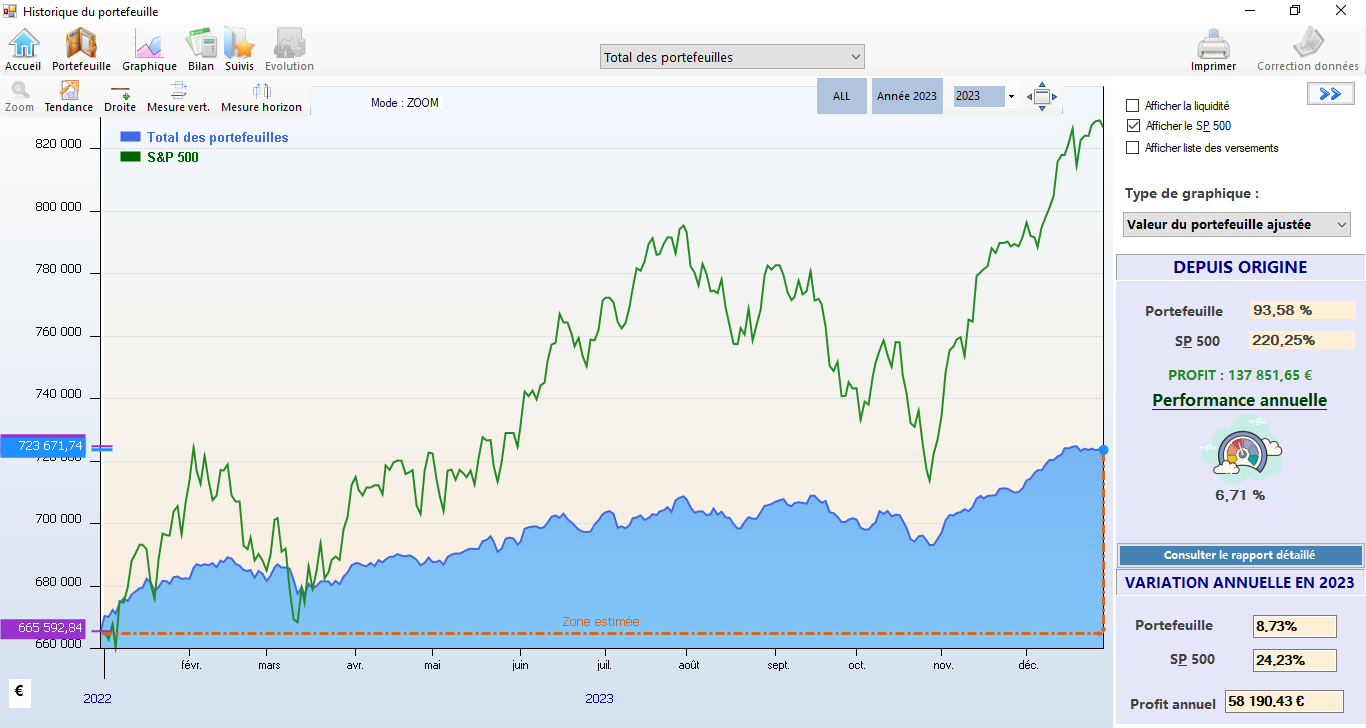The image size is (1366, 728).
Task: Click the 723 671,74 value marker
Action: pos(44,446)
